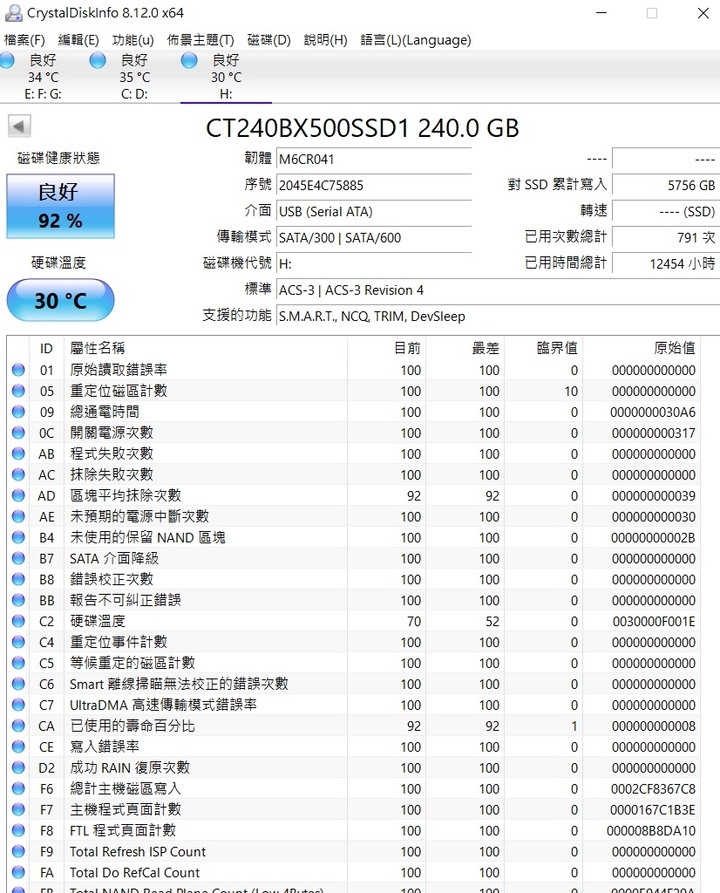Image resolution: width=720 pixels, height=893 pixels.
Task: Select the SATA 介面降級 attribute row
Action: pos(354,558)
